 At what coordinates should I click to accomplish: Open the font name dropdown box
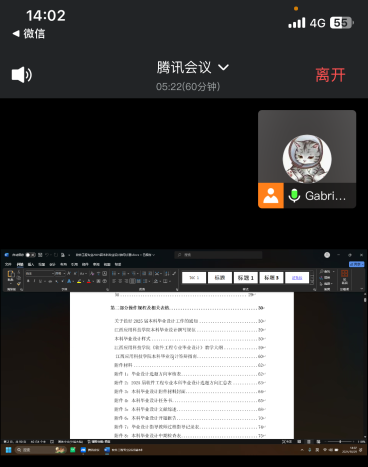(x=40, y=273)
